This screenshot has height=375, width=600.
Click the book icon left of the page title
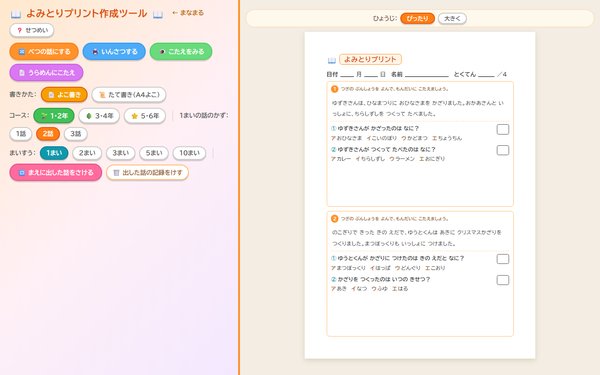[16, 15]
